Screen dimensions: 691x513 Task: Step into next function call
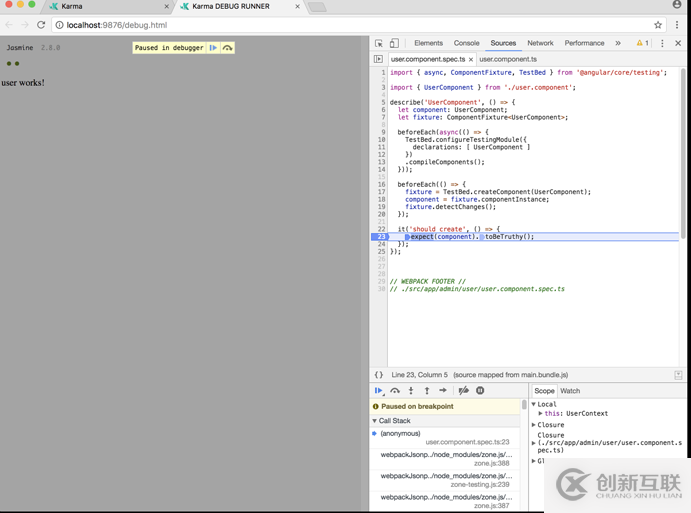coord(411,390)
